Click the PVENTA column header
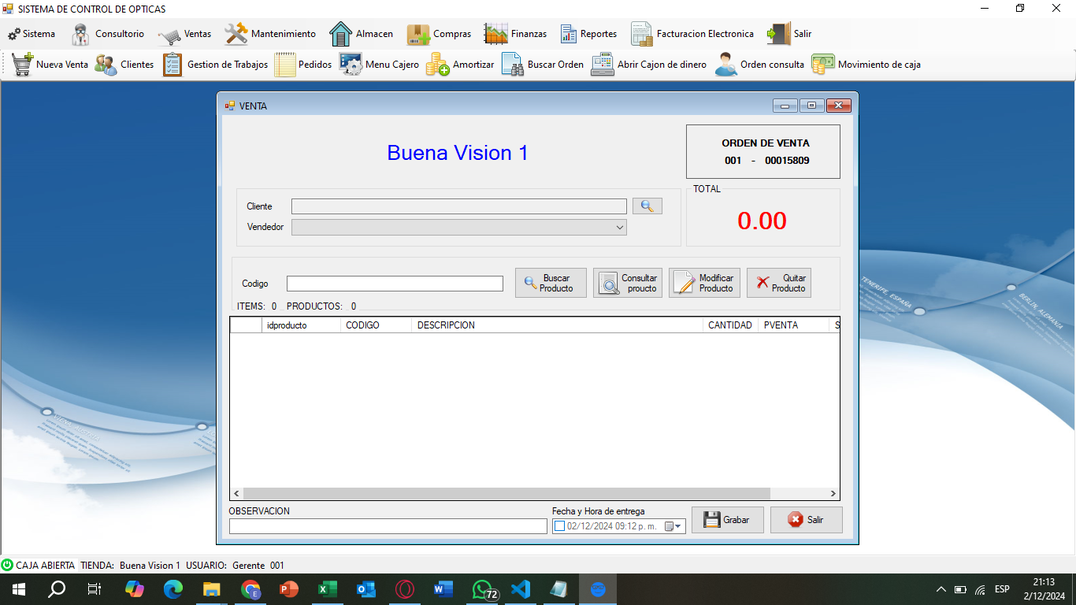1076x605 pixels. [x=794, y=325]
